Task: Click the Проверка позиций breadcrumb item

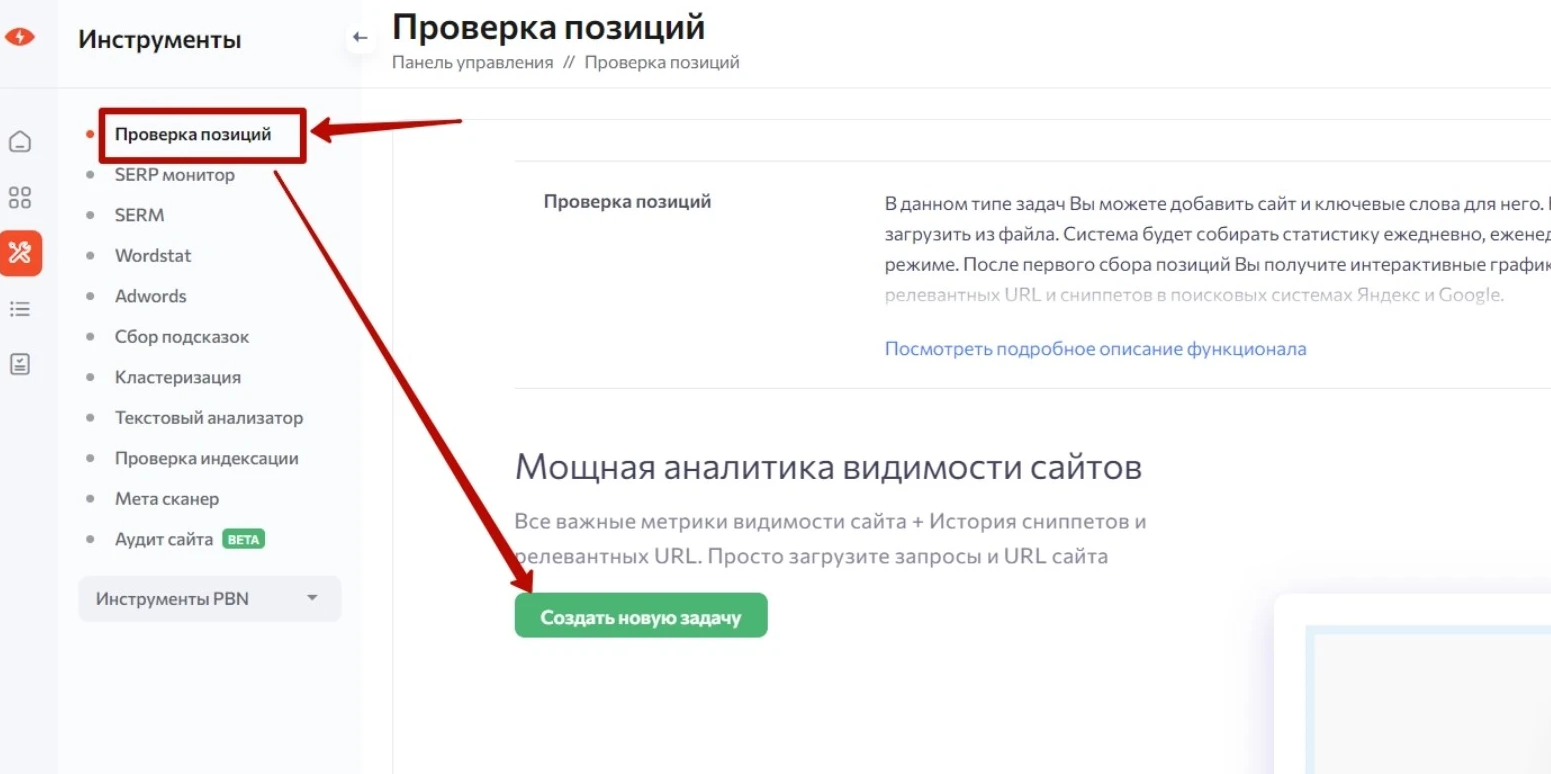Action: point(662,62)
